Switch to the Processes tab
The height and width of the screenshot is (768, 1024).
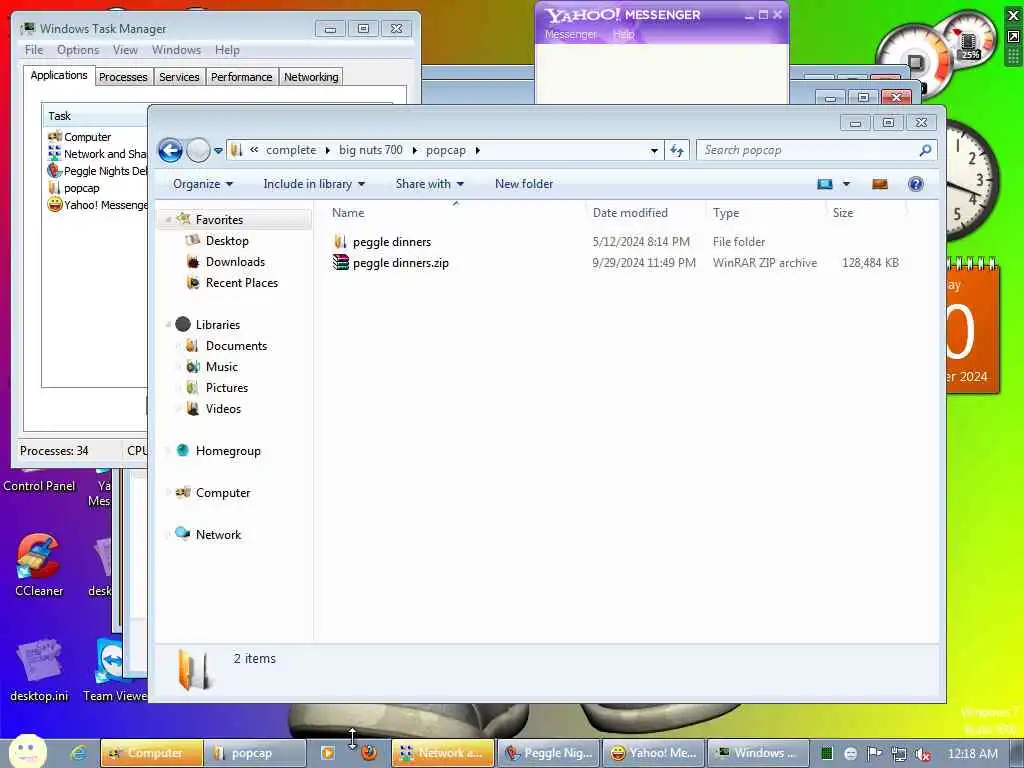pyautogui.click(x=123, y=77)
